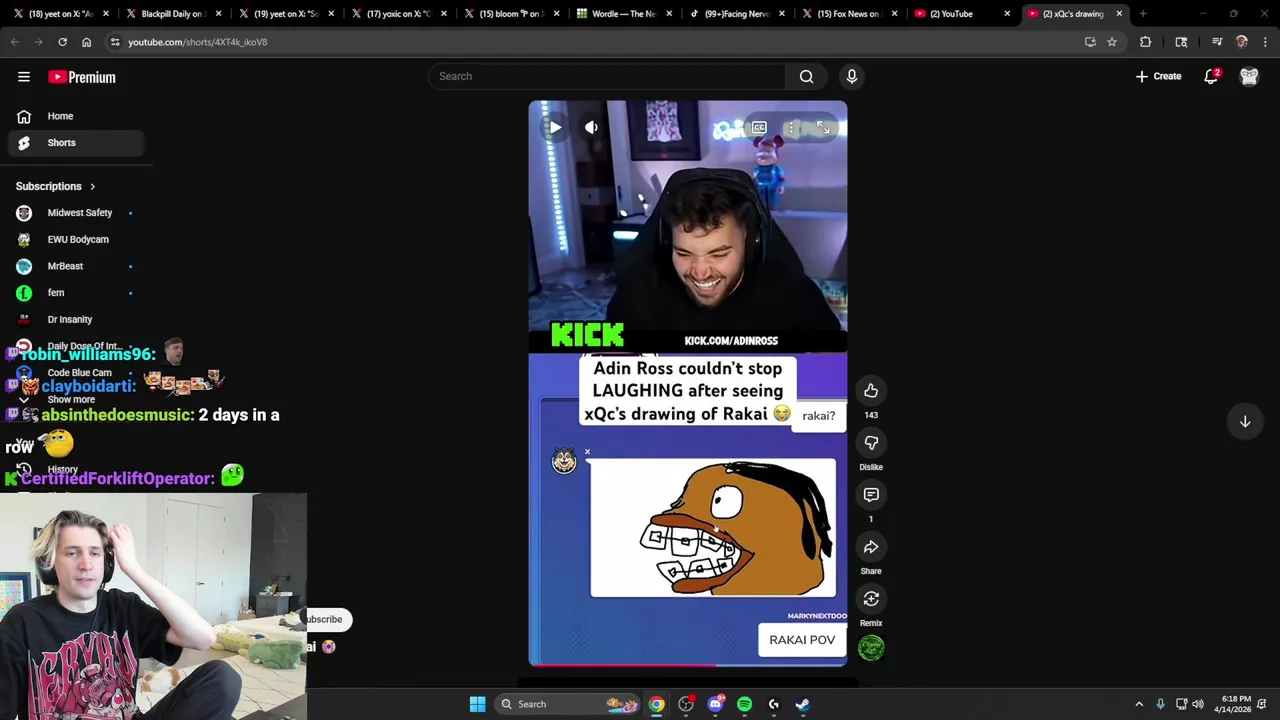
Task: Click install app icon in address bar
Action: (1090, 42)
